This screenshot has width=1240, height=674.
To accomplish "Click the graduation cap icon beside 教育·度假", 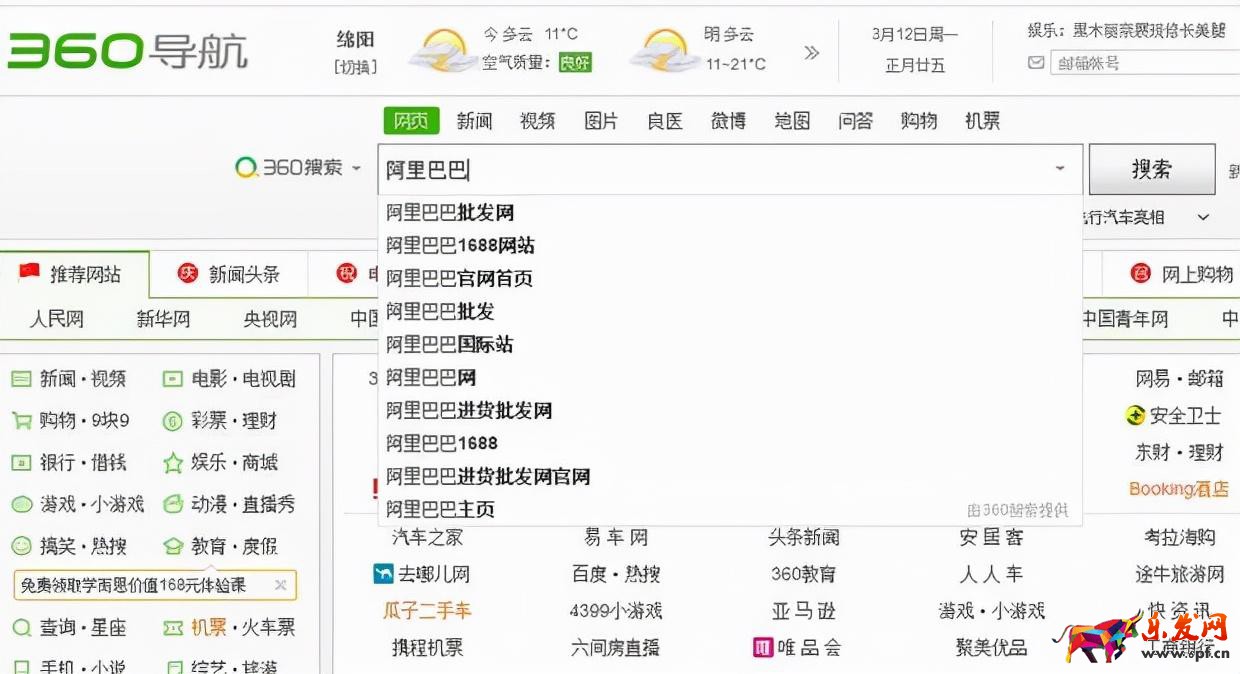I will point(173,546).
